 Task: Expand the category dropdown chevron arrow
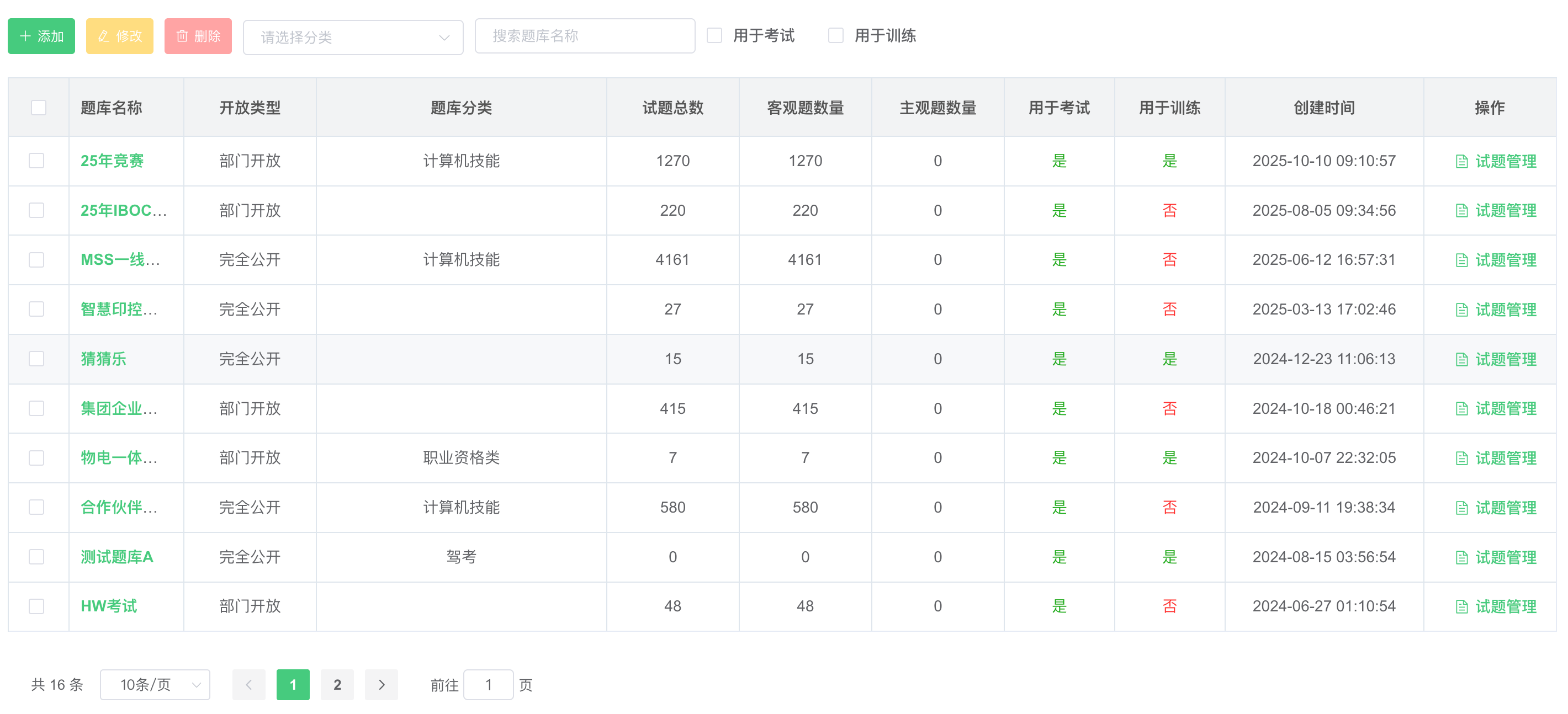[444, 38]
